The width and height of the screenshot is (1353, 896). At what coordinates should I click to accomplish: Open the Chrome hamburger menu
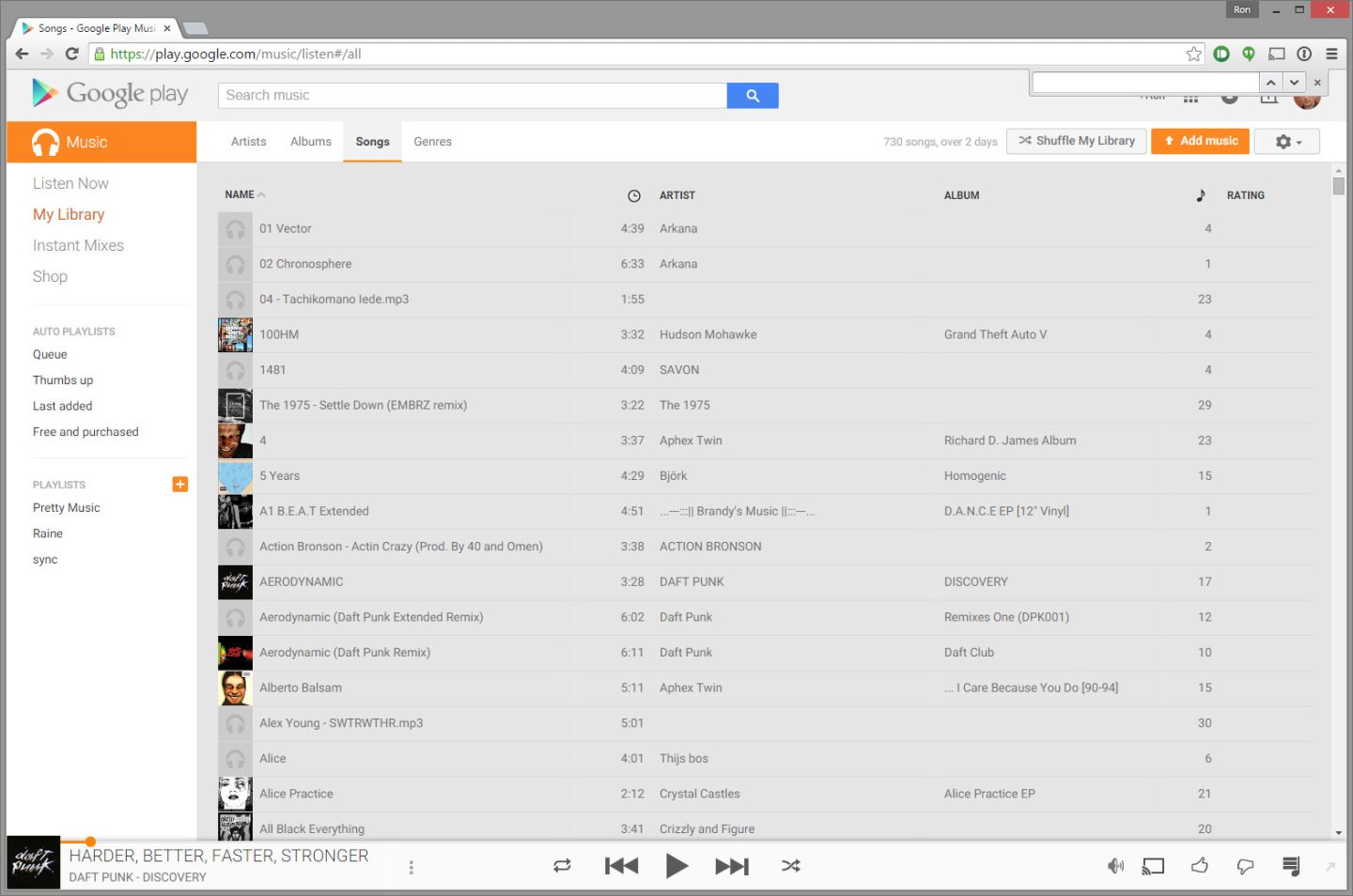(1331, 54)
